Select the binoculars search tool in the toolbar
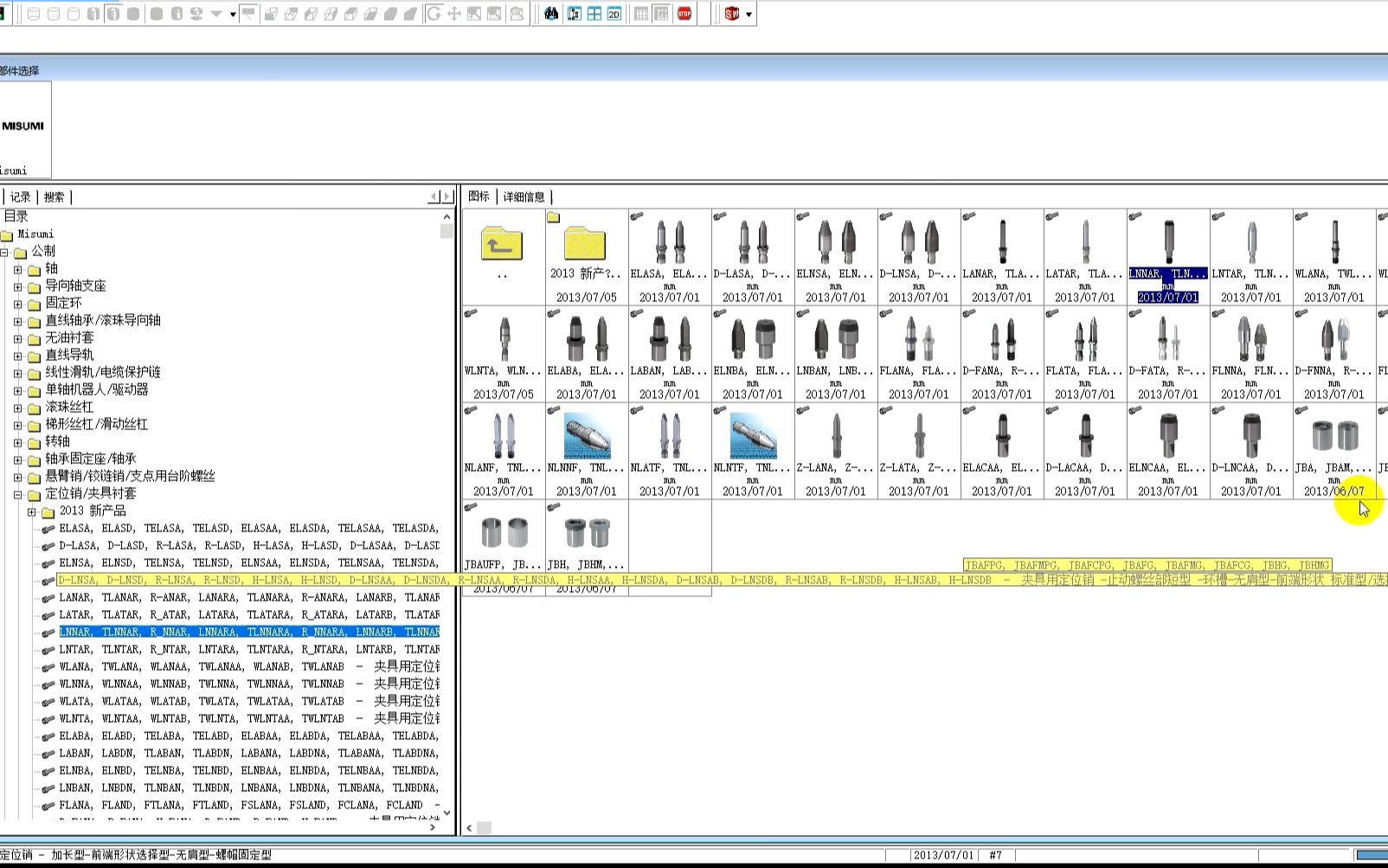This screenshot has width=1388, height=868. (x=550, y=13)
